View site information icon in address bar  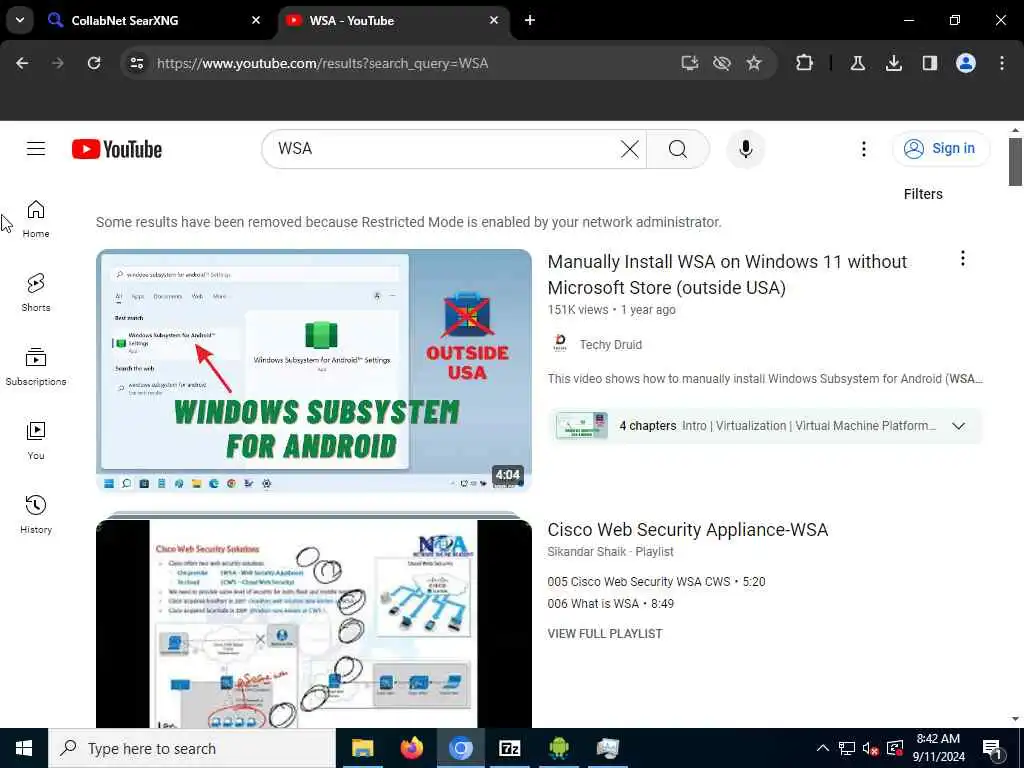click(x=137, y=63)
